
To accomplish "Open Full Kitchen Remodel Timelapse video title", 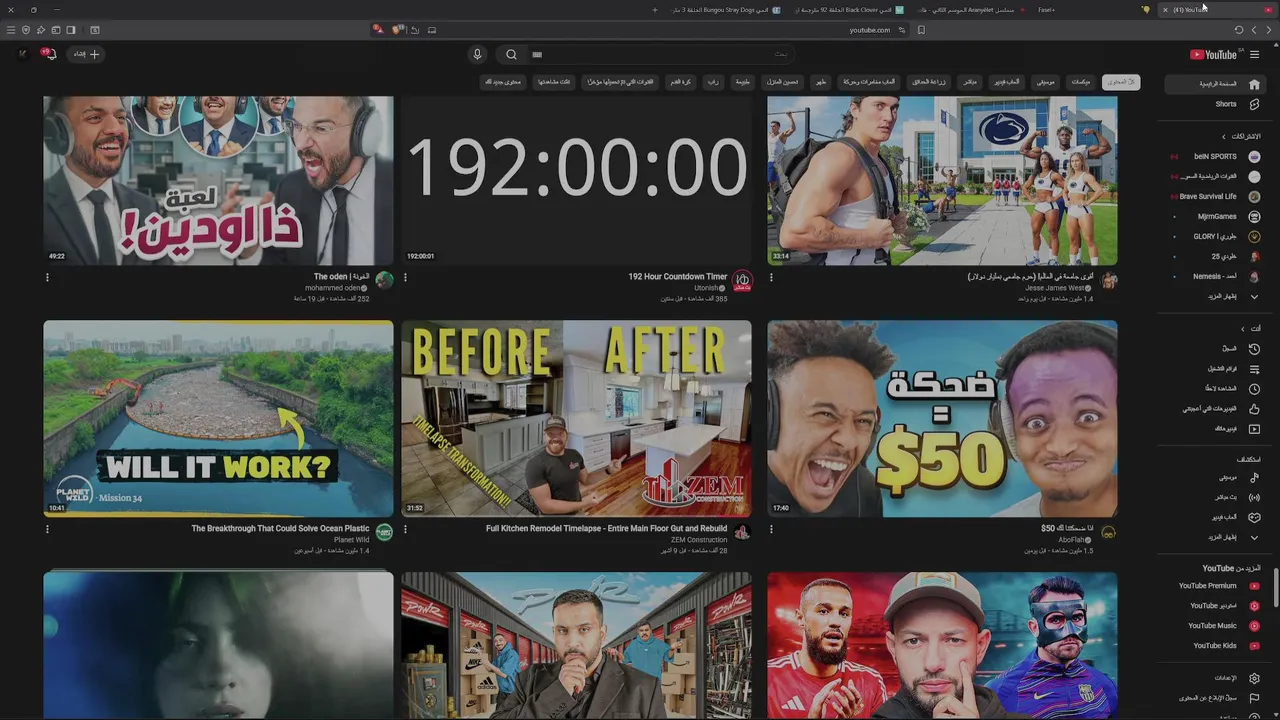I will point(606,529).
